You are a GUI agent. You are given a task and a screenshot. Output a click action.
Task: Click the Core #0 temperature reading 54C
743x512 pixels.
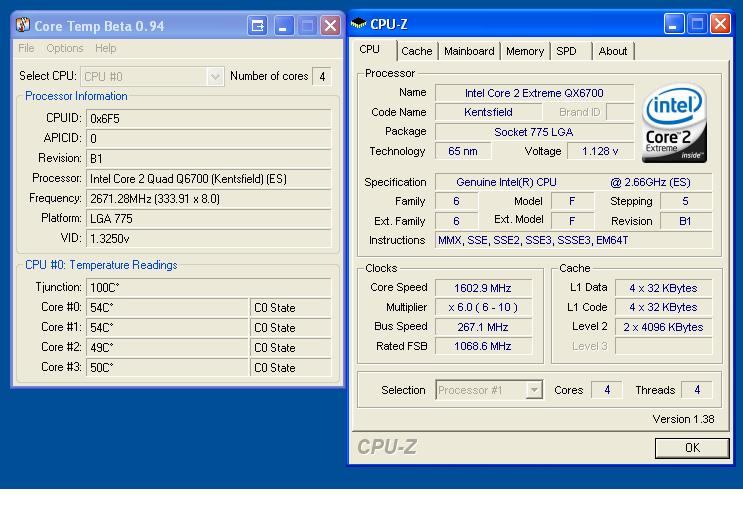pyautogui.click(x=167, y=307)
